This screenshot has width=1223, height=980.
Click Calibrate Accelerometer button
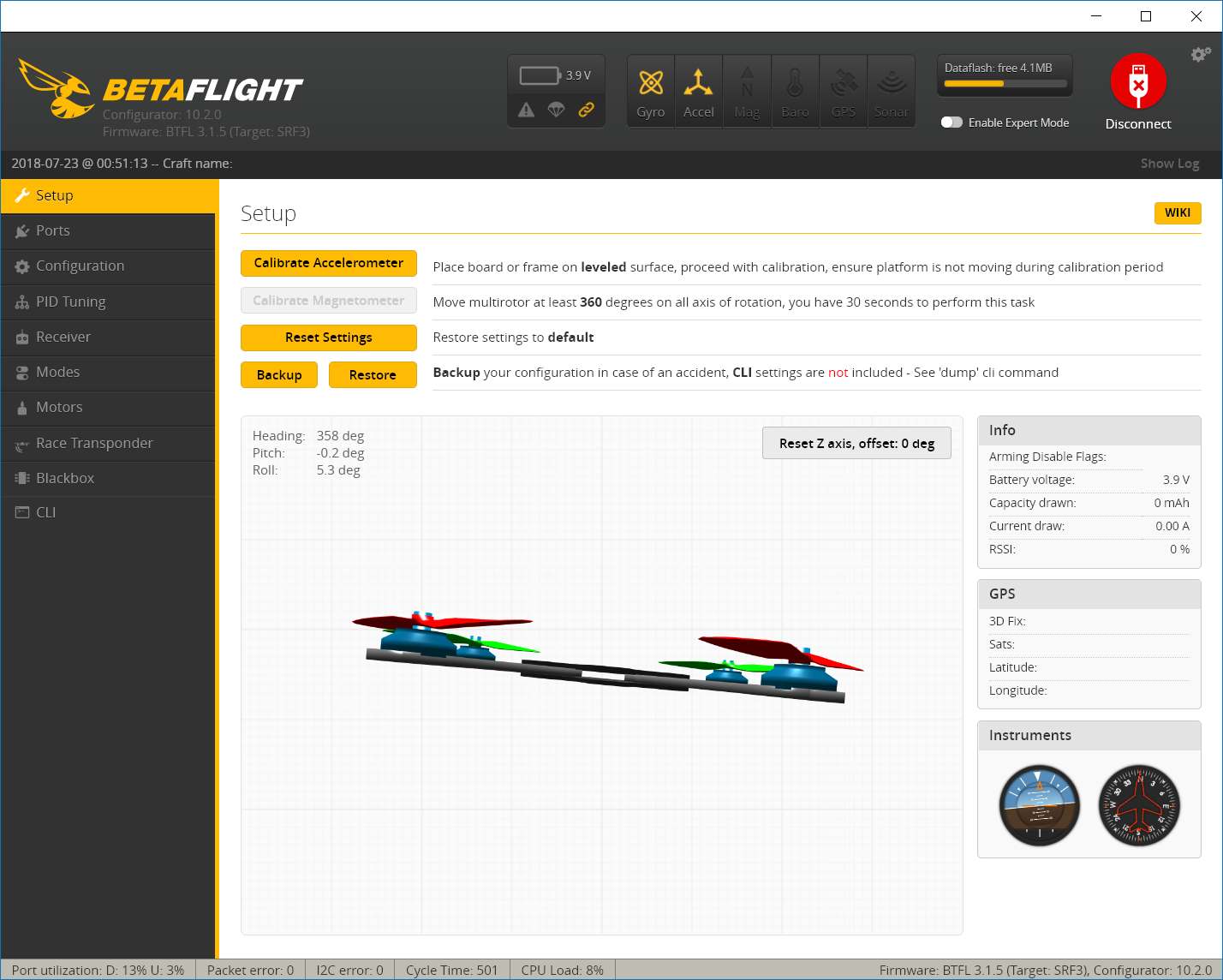click(x=329, y=263)
